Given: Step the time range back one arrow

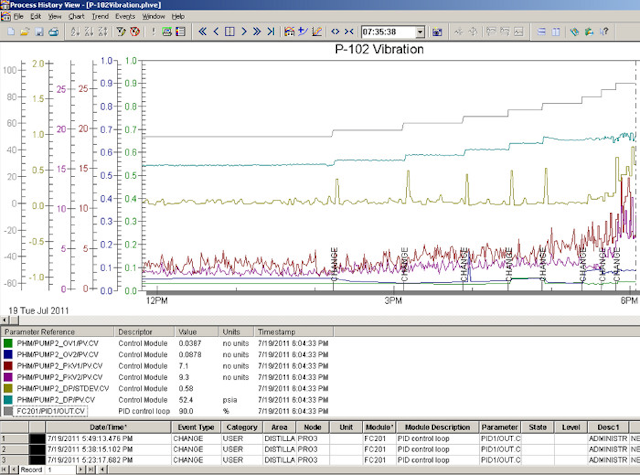Looking at the screenshot, I should coord(216,32).
